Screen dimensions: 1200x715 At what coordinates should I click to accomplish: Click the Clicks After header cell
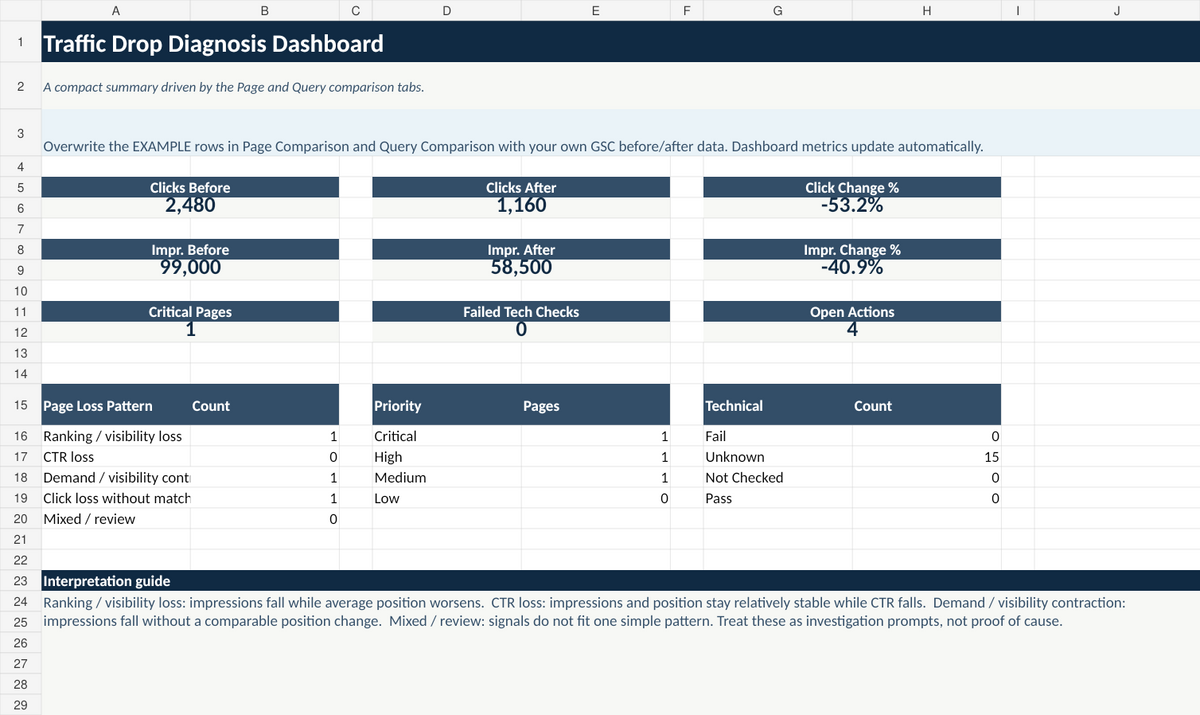coord(521,188)
